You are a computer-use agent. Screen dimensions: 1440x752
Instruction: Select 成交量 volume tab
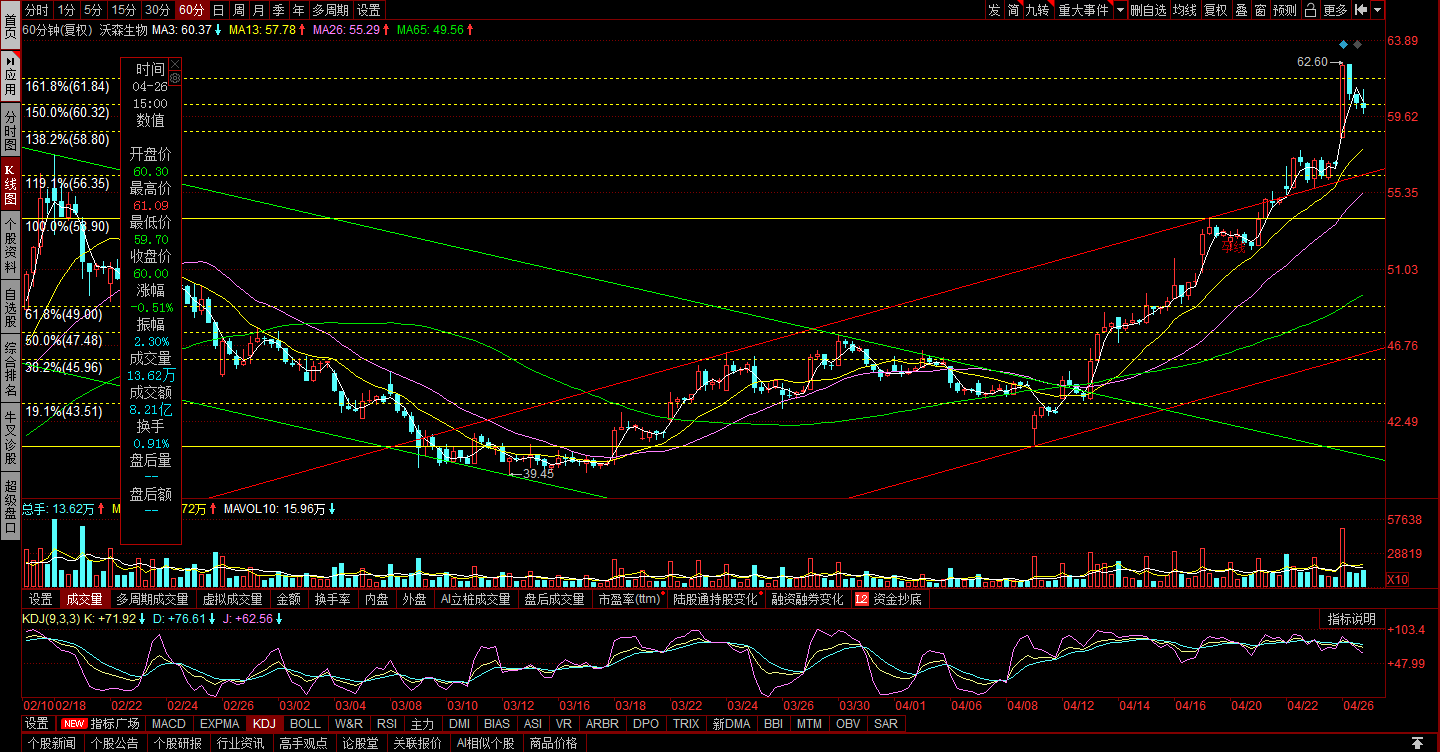[x=84, y=599]
